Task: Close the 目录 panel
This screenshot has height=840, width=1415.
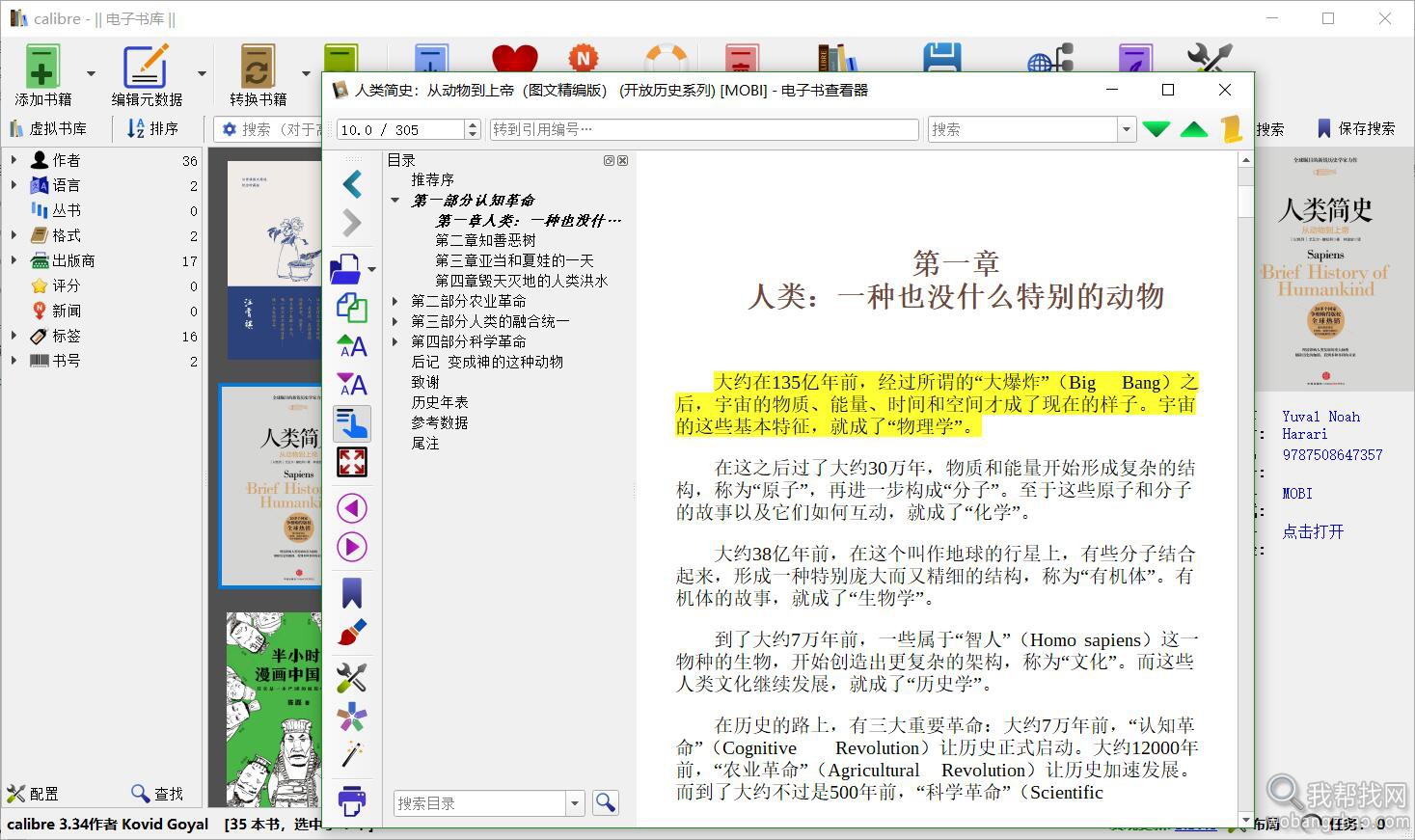Action: (x=623, y=161)
